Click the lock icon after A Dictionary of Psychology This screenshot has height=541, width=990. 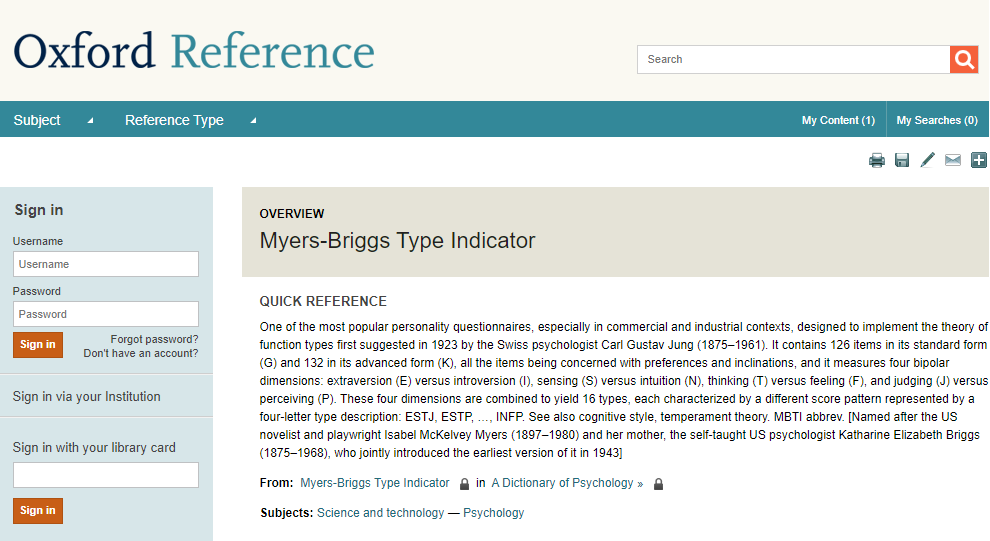(x=658, y=484)
